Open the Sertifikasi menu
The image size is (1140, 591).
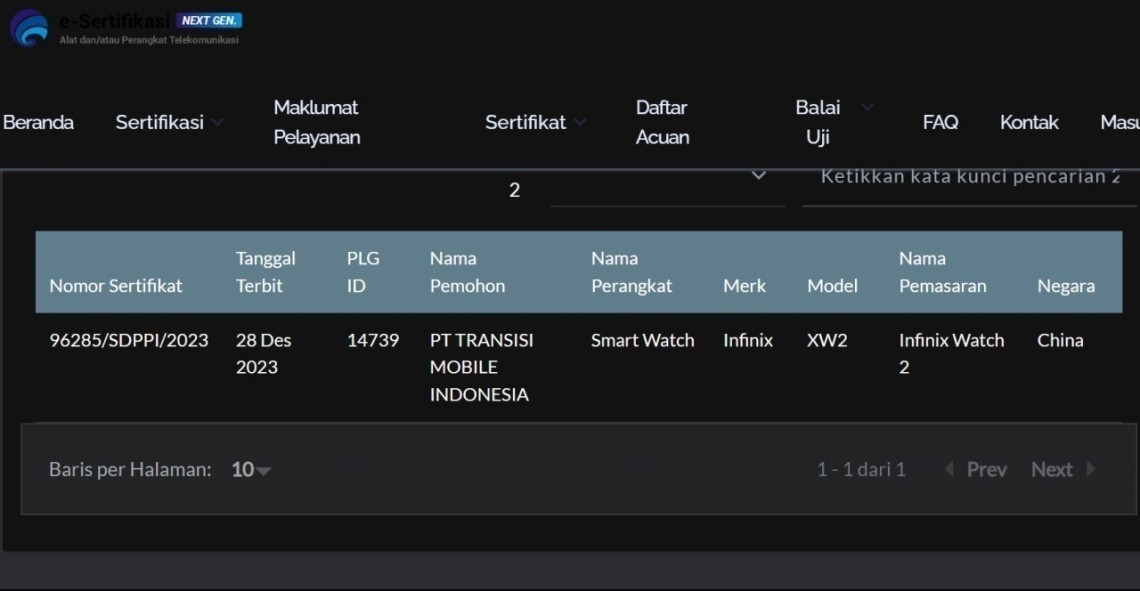159,122
